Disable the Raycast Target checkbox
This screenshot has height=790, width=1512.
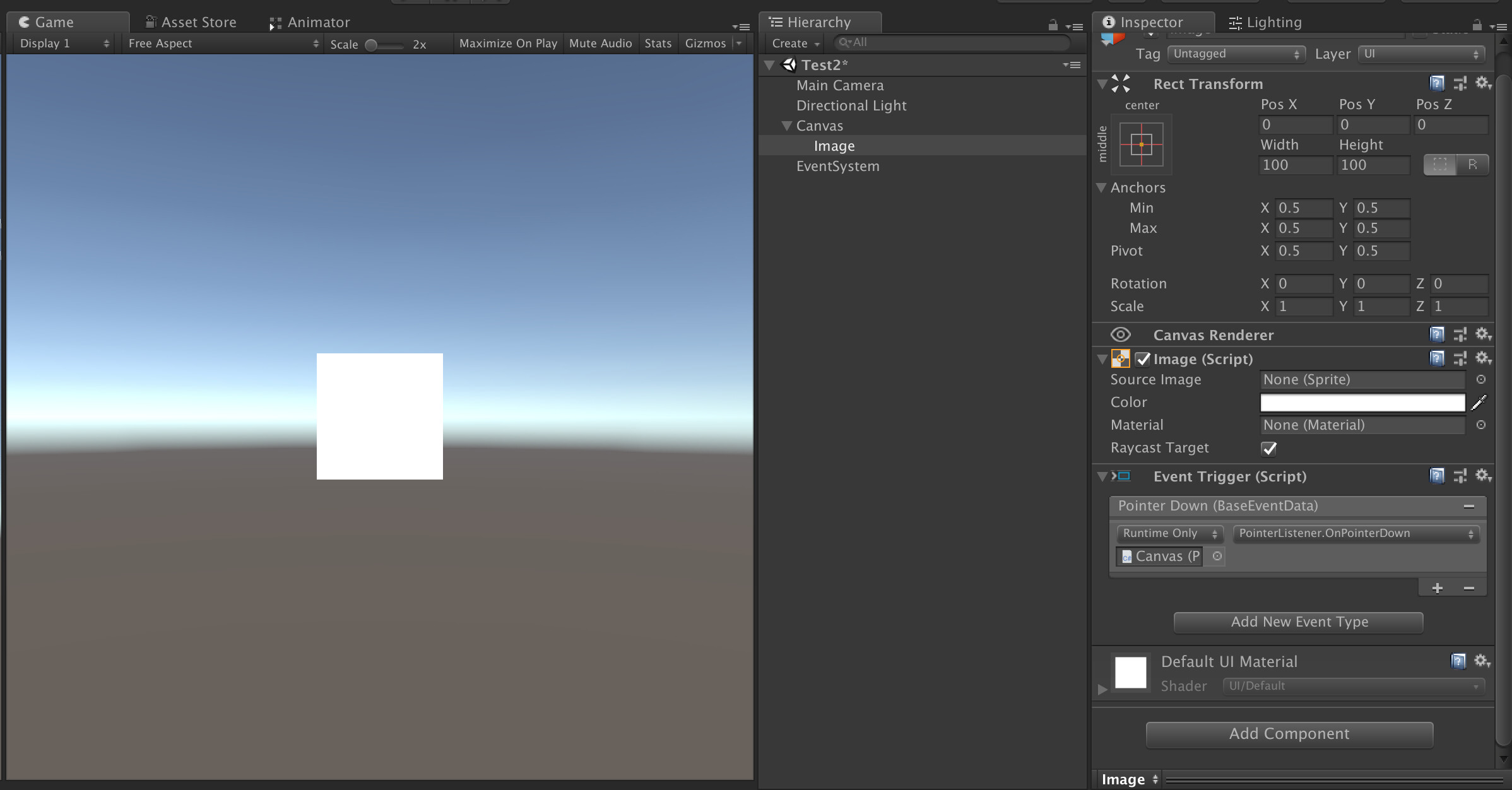click(x=1270, y=449)
